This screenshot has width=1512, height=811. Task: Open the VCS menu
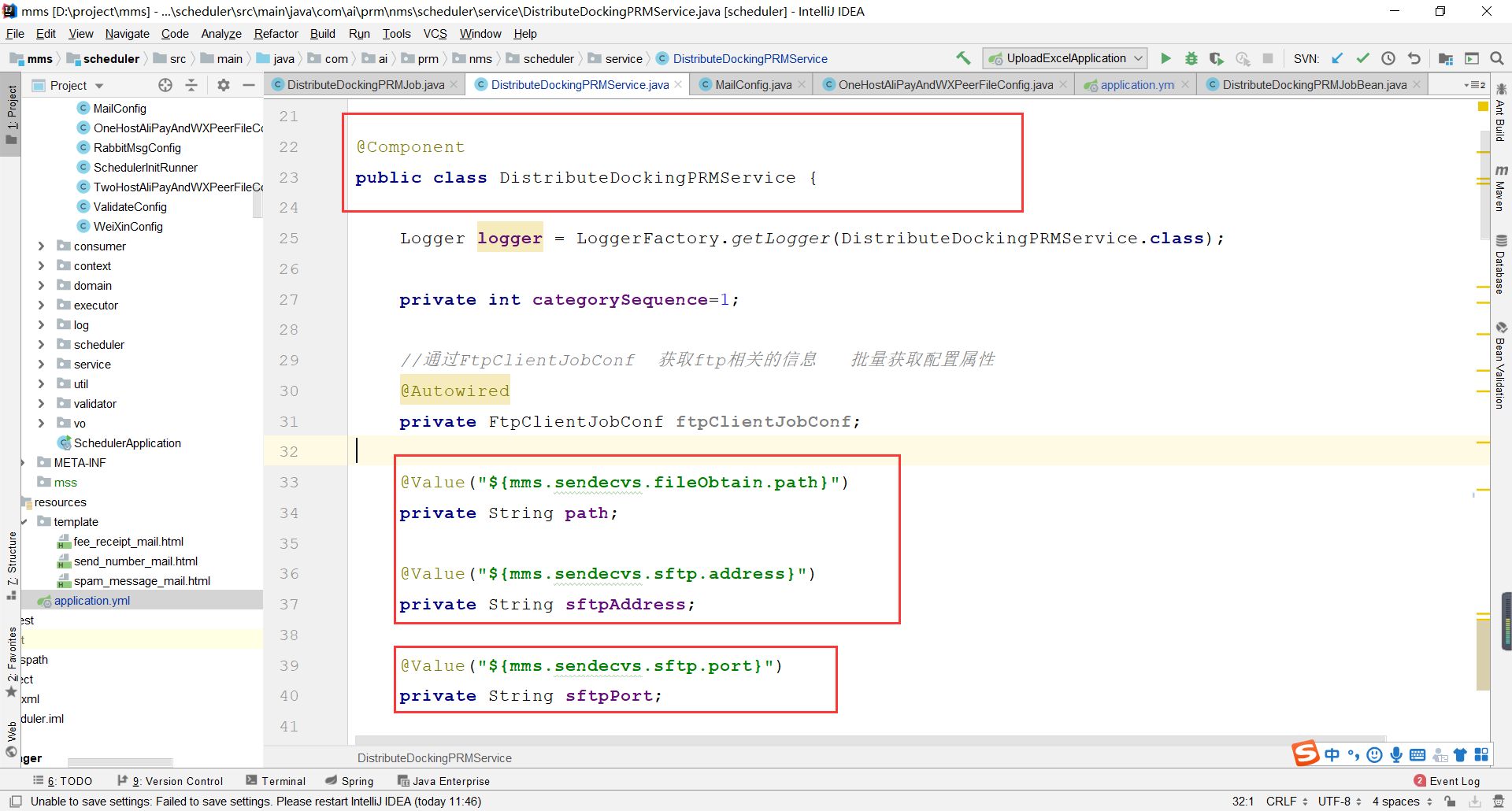click(x=435, y=34)
